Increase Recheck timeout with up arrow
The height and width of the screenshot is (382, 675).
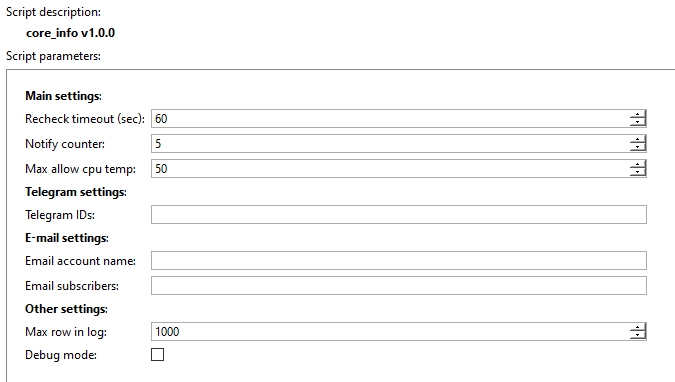[x=638, y=115]
